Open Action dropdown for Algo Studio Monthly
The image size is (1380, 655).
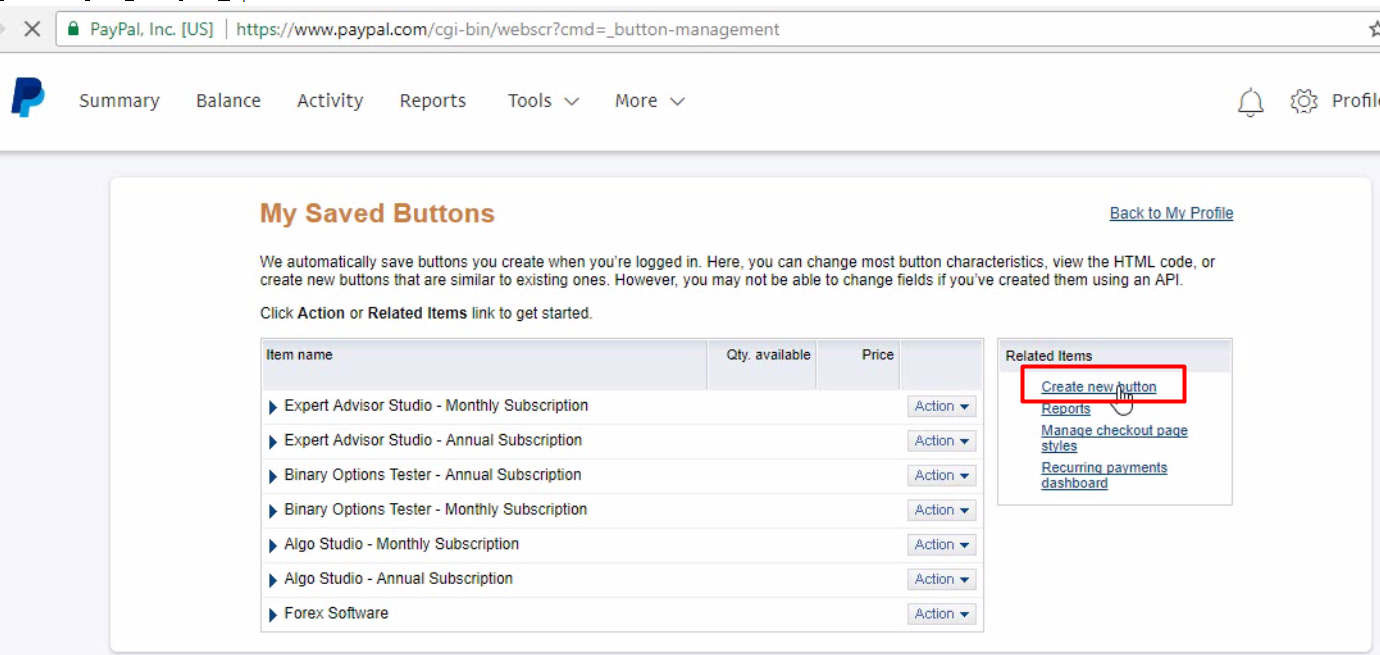942,545
